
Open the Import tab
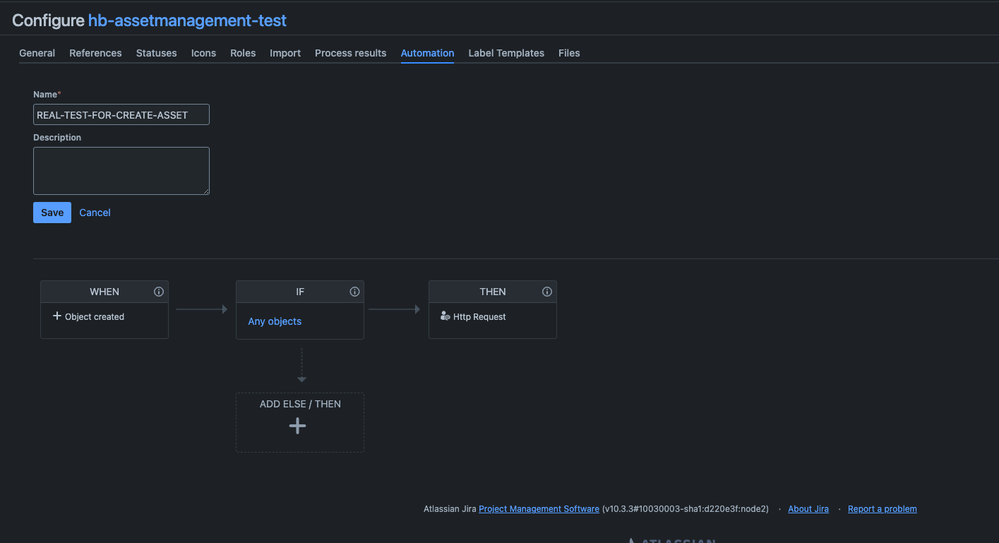(285, 53)
